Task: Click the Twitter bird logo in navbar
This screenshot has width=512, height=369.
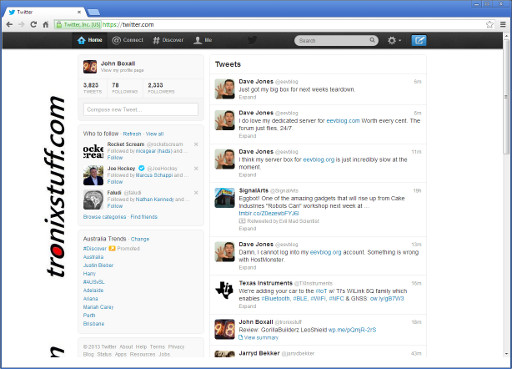Action: click(252, 40)
